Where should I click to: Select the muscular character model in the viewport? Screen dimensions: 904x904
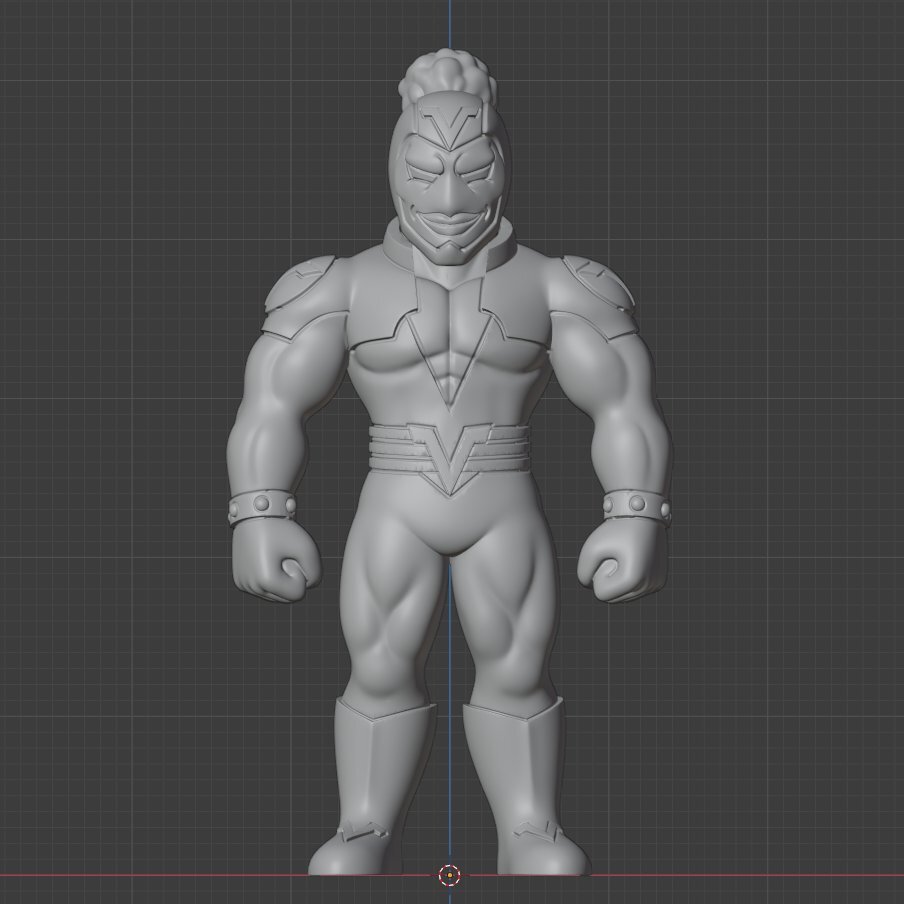pos(449,461)
